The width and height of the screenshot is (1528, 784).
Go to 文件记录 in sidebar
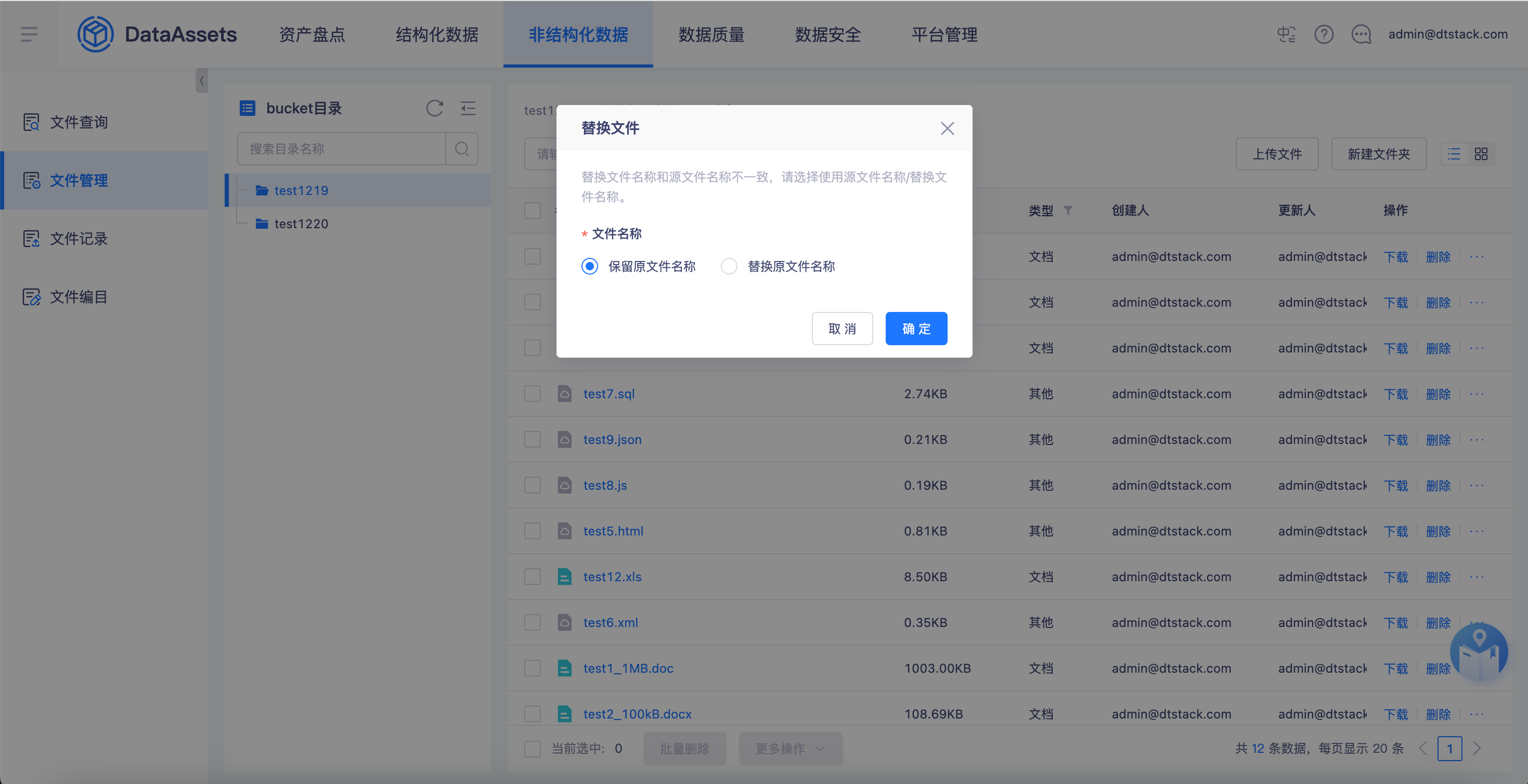(x=79, y=239)
